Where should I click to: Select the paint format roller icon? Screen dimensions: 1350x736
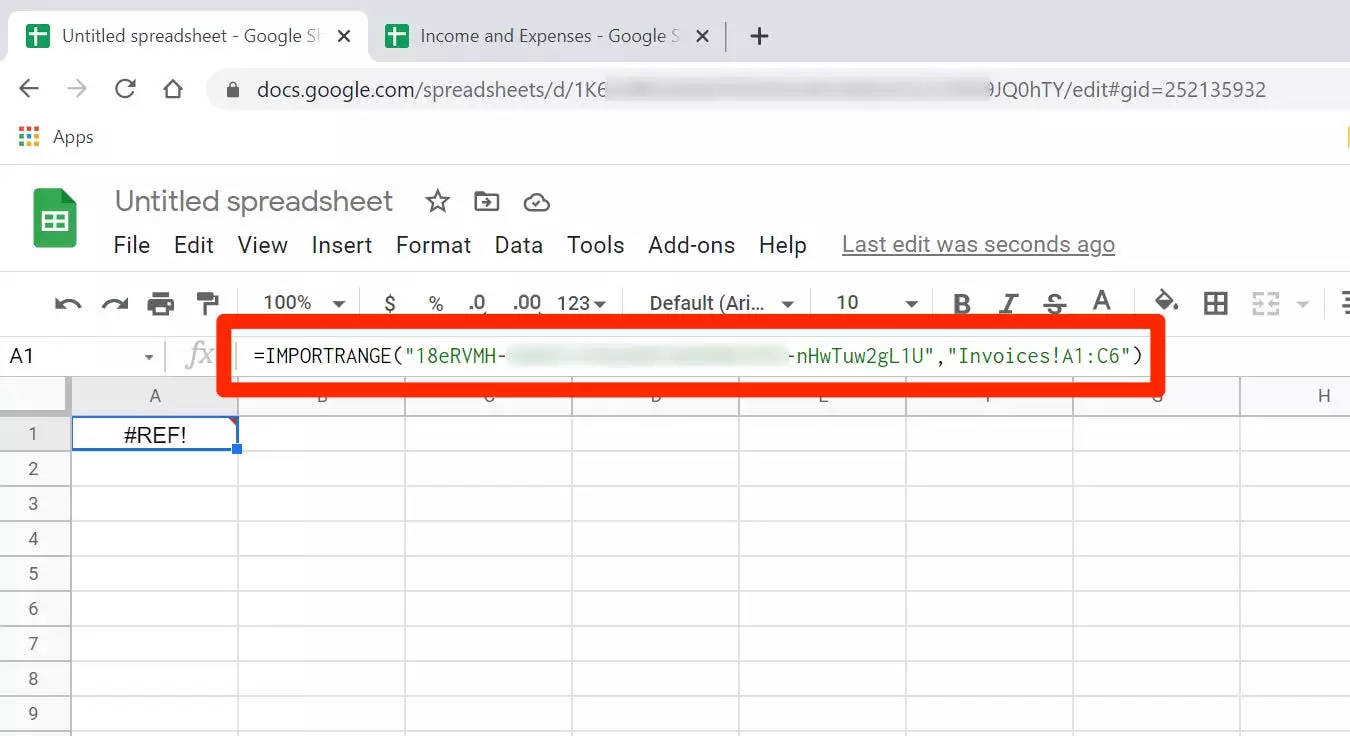[x=207, y=303]
